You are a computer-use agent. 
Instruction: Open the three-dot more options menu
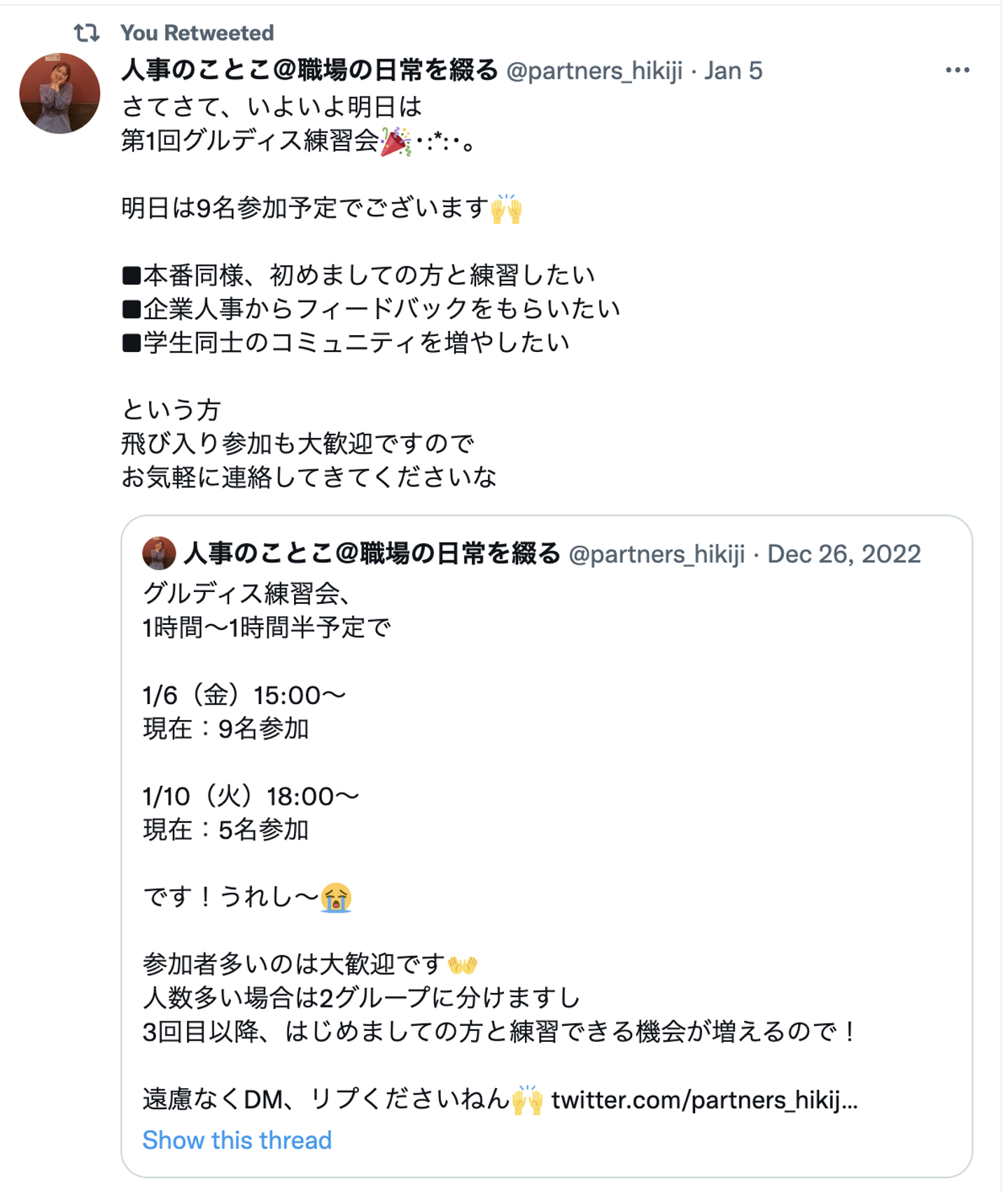(x=957, y=70)
